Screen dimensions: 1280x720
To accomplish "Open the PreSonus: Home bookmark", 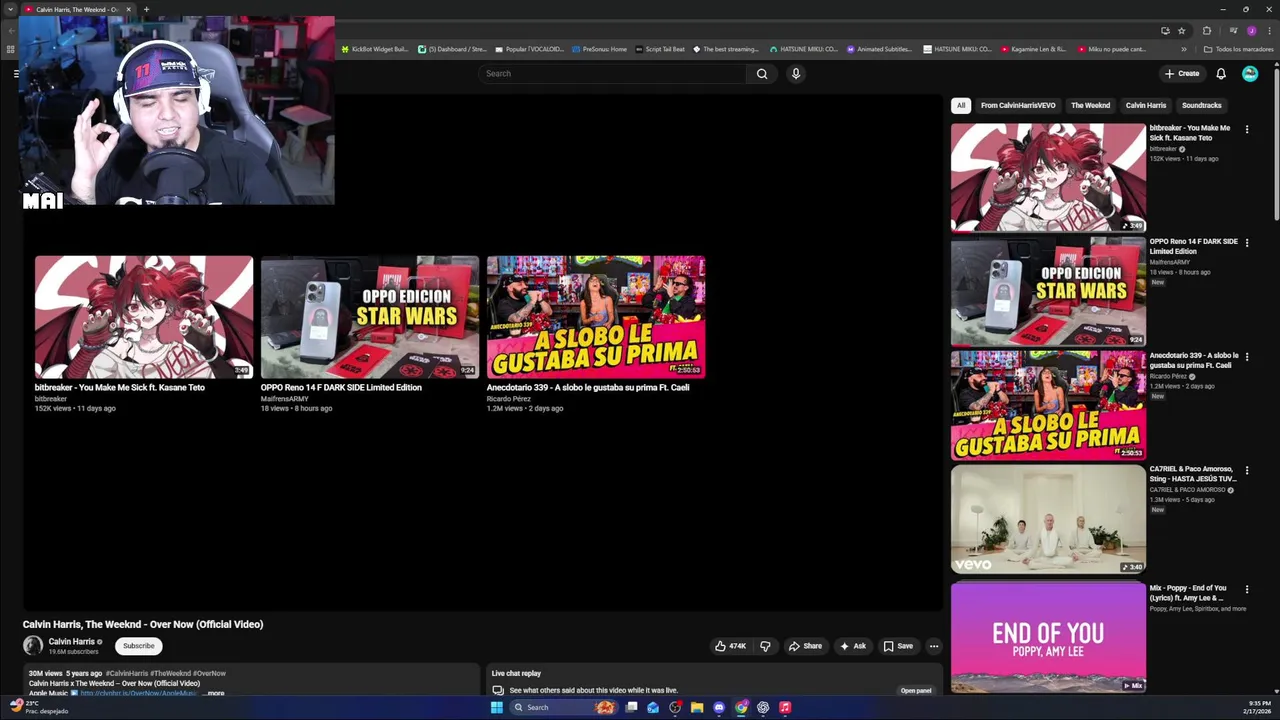I will (x=598, y=49).
